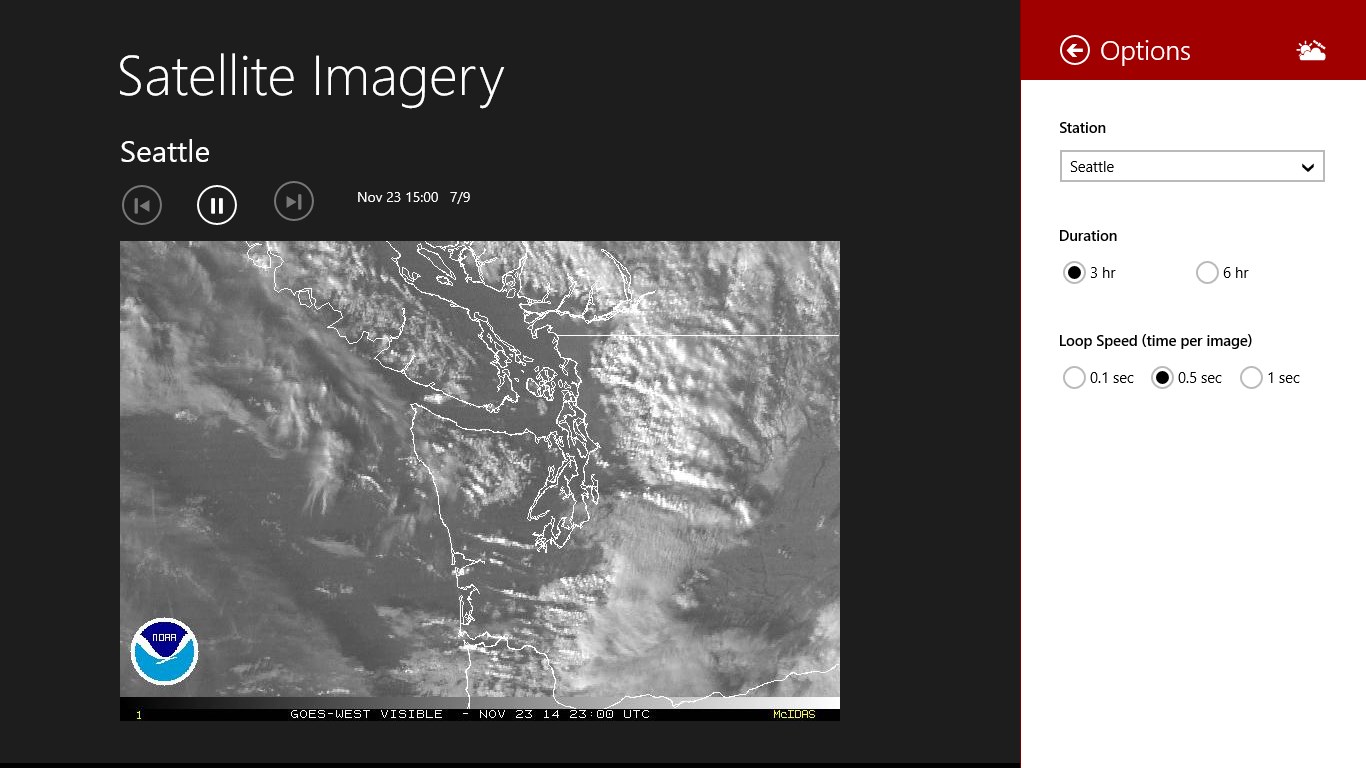Select the 3 hr duration option
This screenshot has height=768, width=1366.
pyautogui.click(x=1074, y=272)
